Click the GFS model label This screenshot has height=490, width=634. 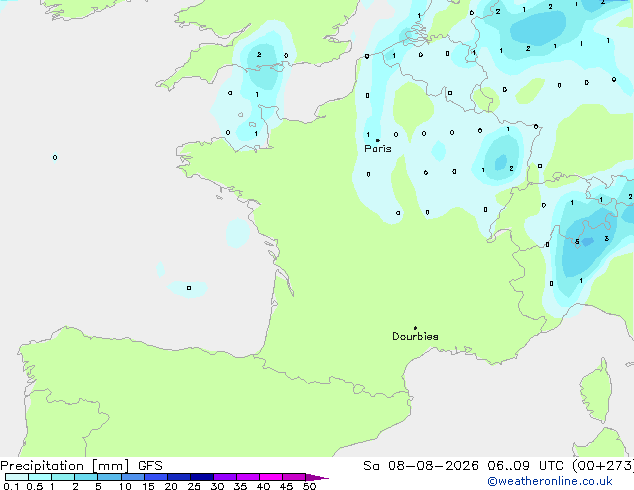click(x=150, y=466)
